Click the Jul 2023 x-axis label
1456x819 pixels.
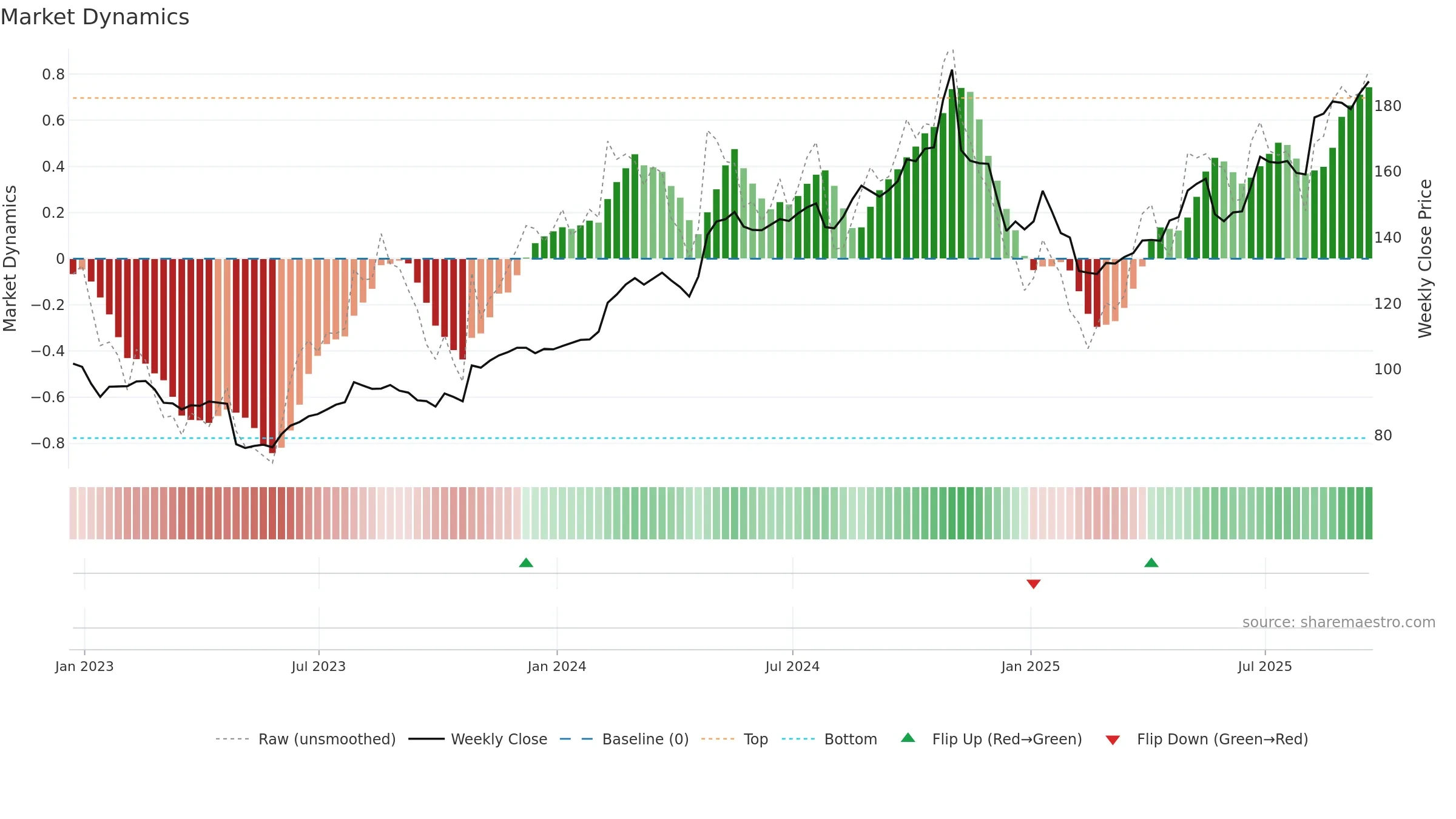(x=318, y=666)
